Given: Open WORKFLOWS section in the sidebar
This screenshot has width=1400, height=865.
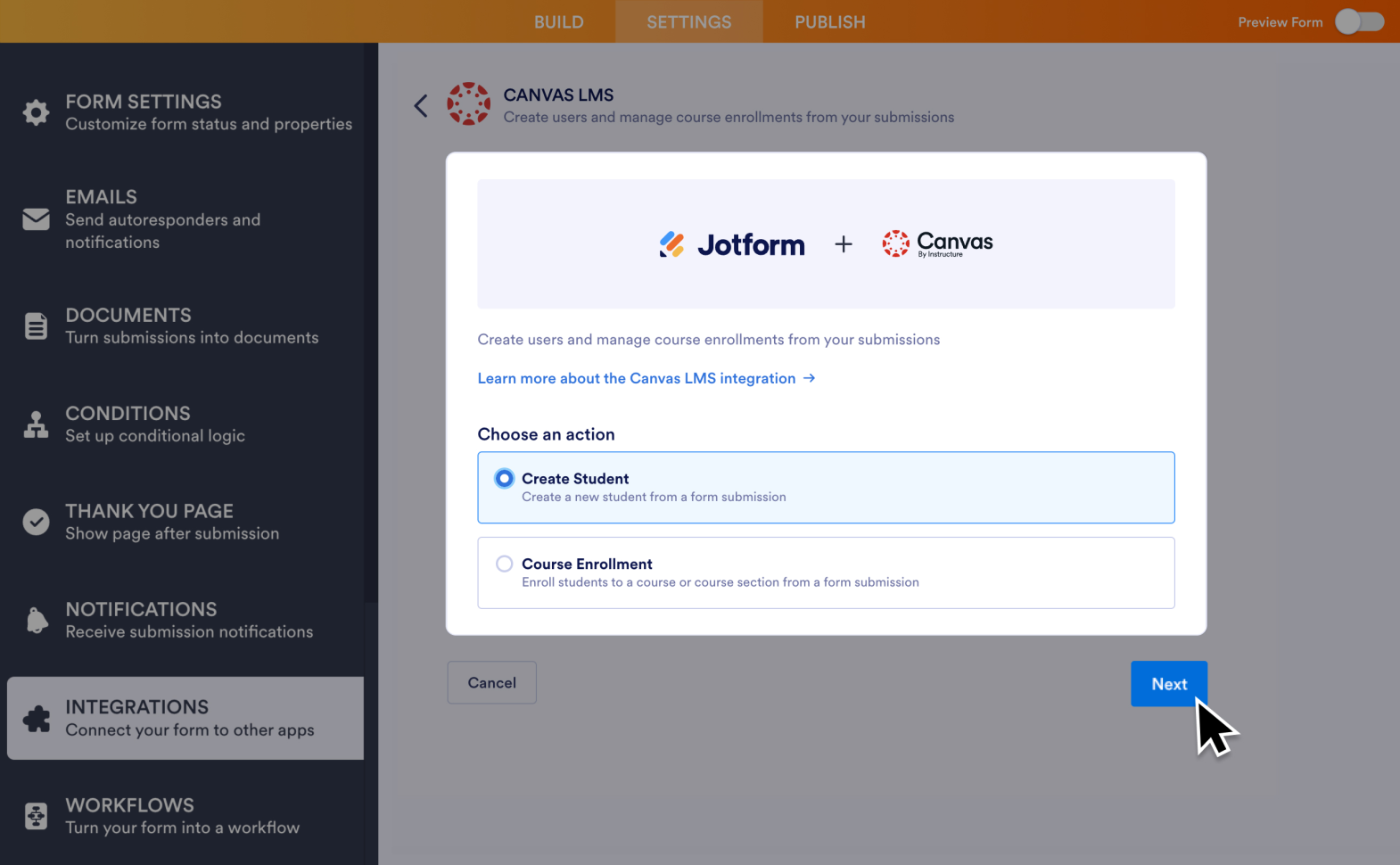Looking at the screenshot, I should (x=185, y=816).
